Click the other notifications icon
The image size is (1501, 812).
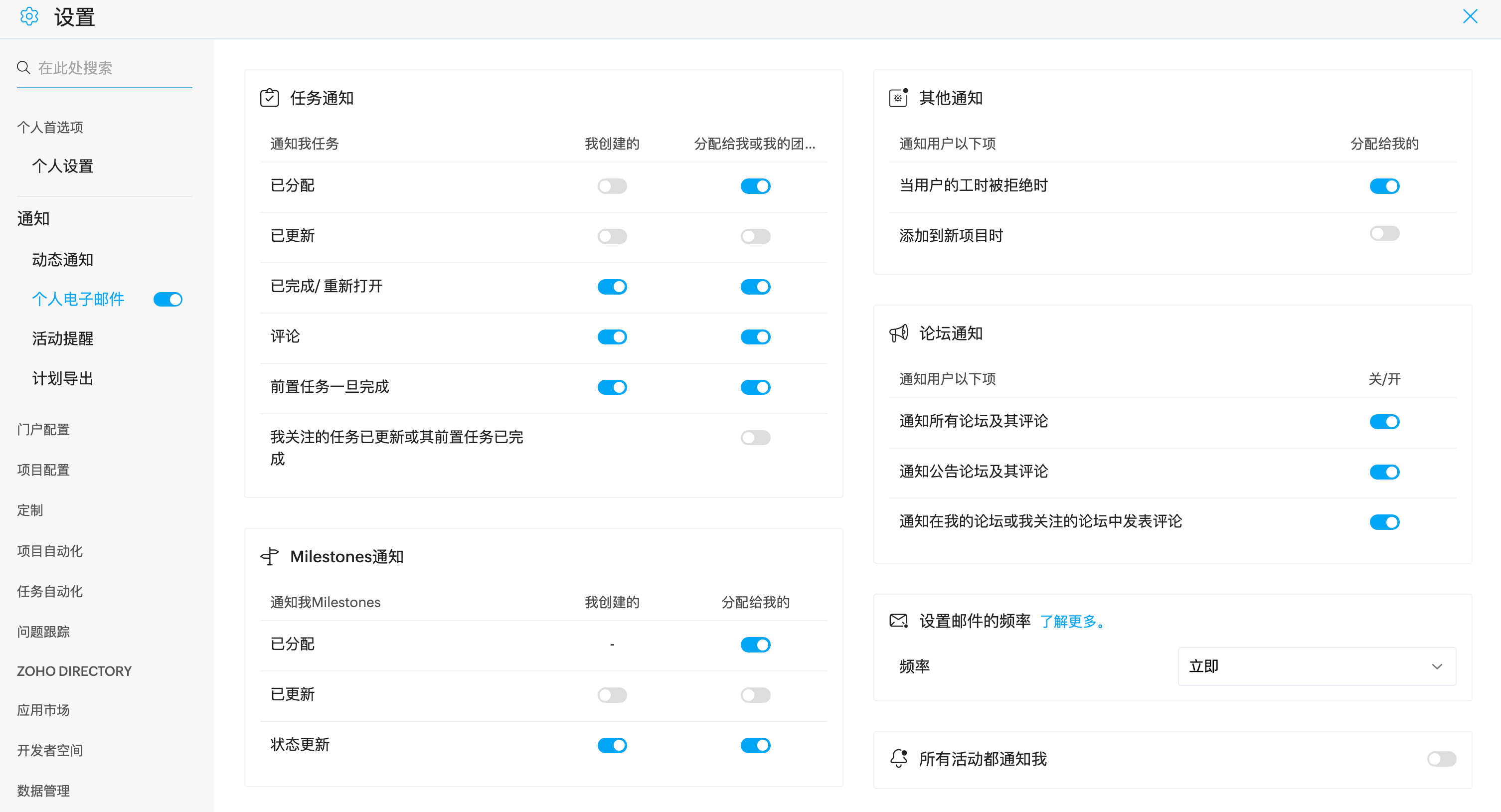click(898, 98)
